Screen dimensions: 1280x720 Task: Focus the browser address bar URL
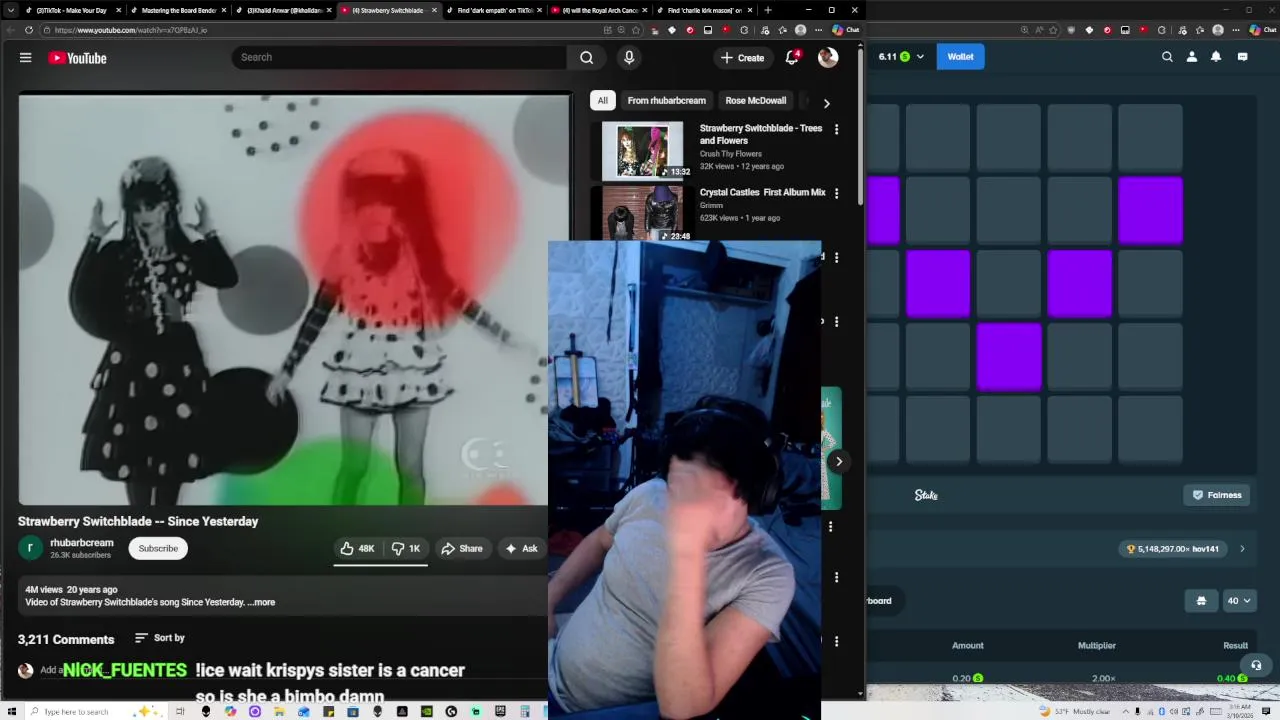pyautogui.click(x=320, y=30)
